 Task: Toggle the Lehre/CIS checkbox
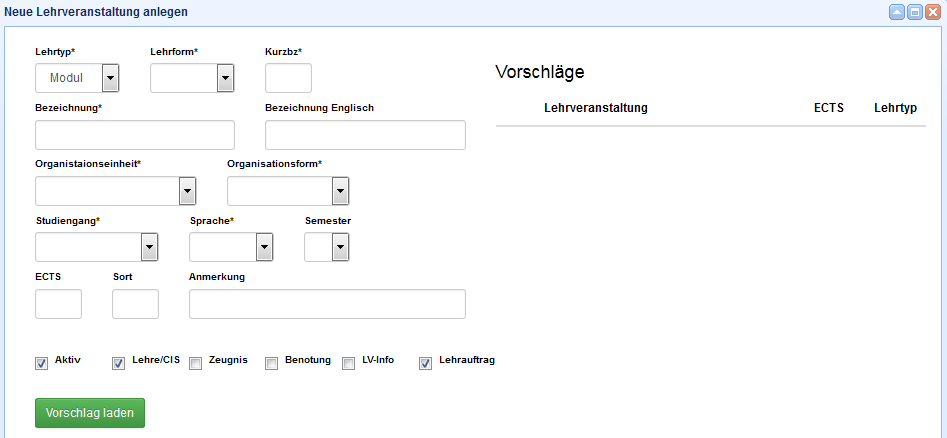tap(118, 363)
